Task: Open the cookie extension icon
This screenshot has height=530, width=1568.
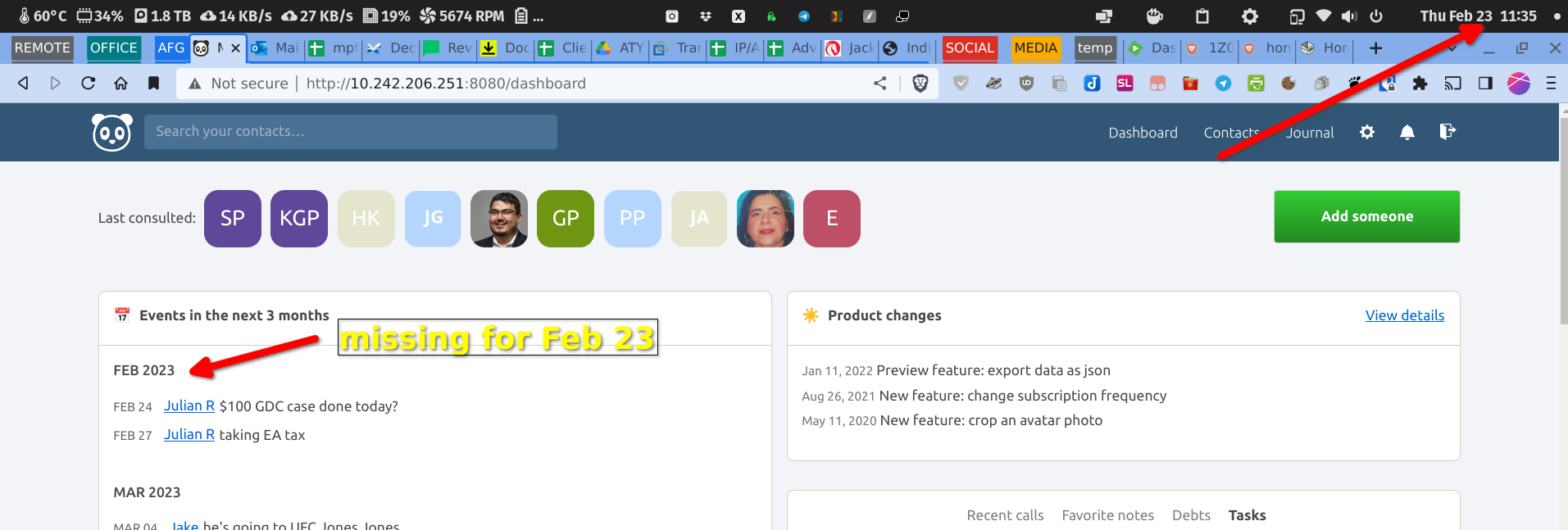Action: coord(1288,83)
